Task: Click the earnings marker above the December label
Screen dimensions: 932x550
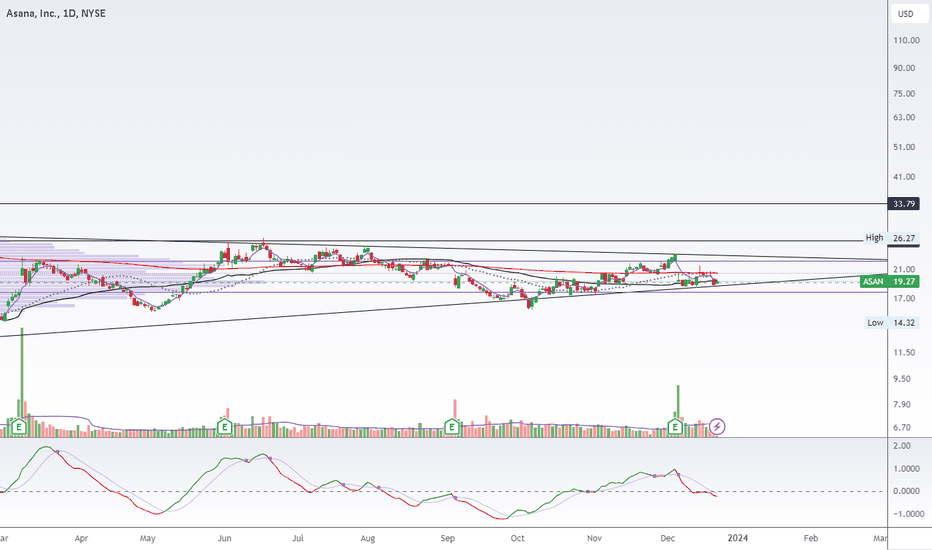Action: click(x=675, y=426)
